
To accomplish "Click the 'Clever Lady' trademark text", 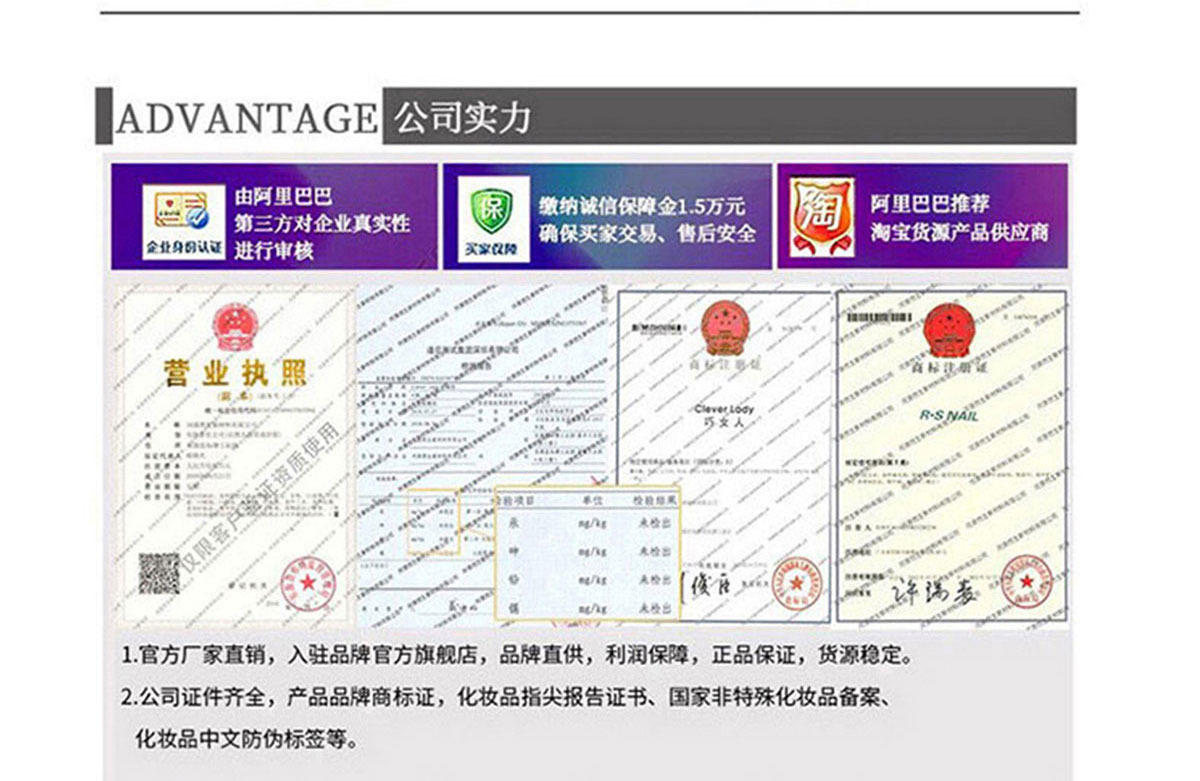I will click(x=724, y=410).
